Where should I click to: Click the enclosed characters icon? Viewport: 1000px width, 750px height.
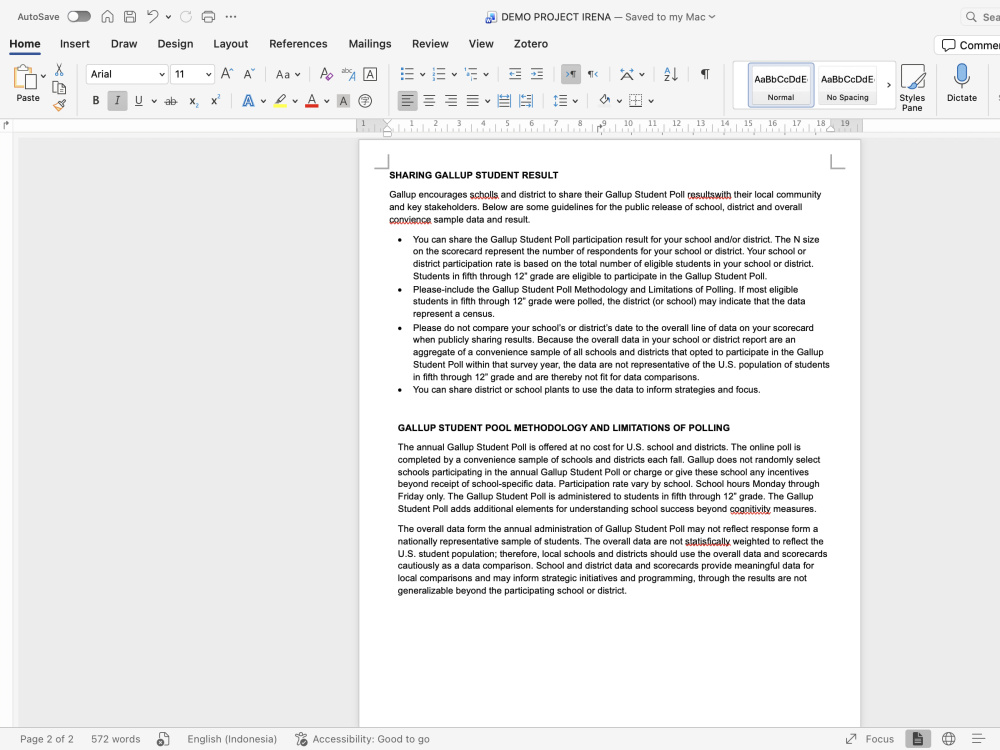365,101
